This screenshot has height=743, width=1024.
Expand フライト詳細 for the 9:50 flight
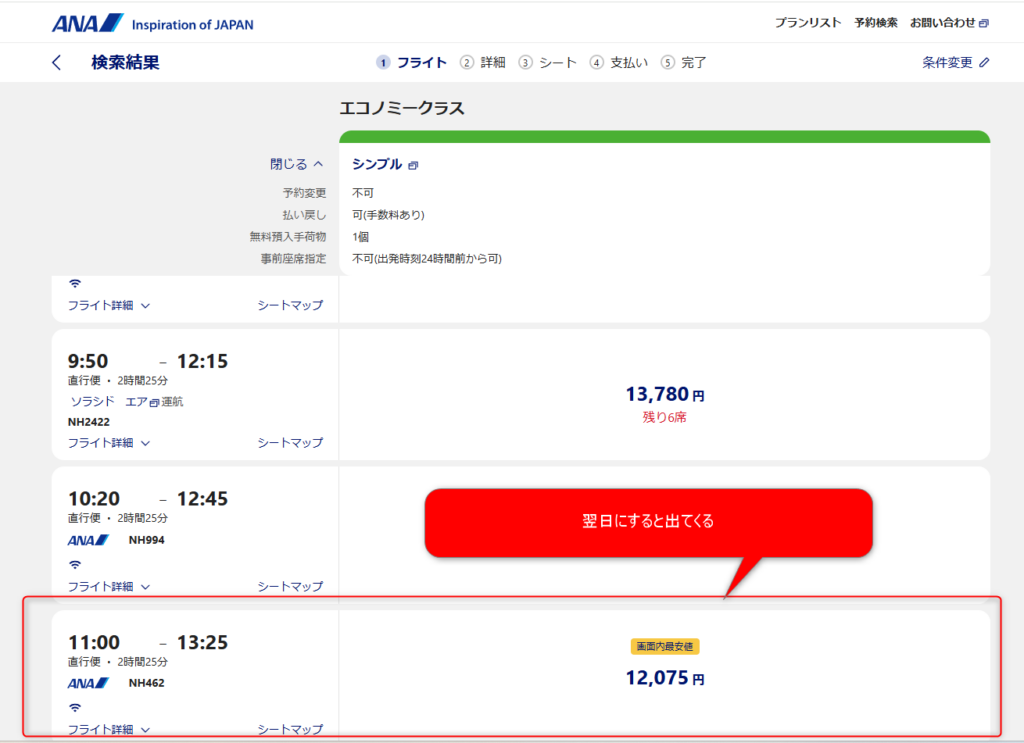[x=108, y=442]
